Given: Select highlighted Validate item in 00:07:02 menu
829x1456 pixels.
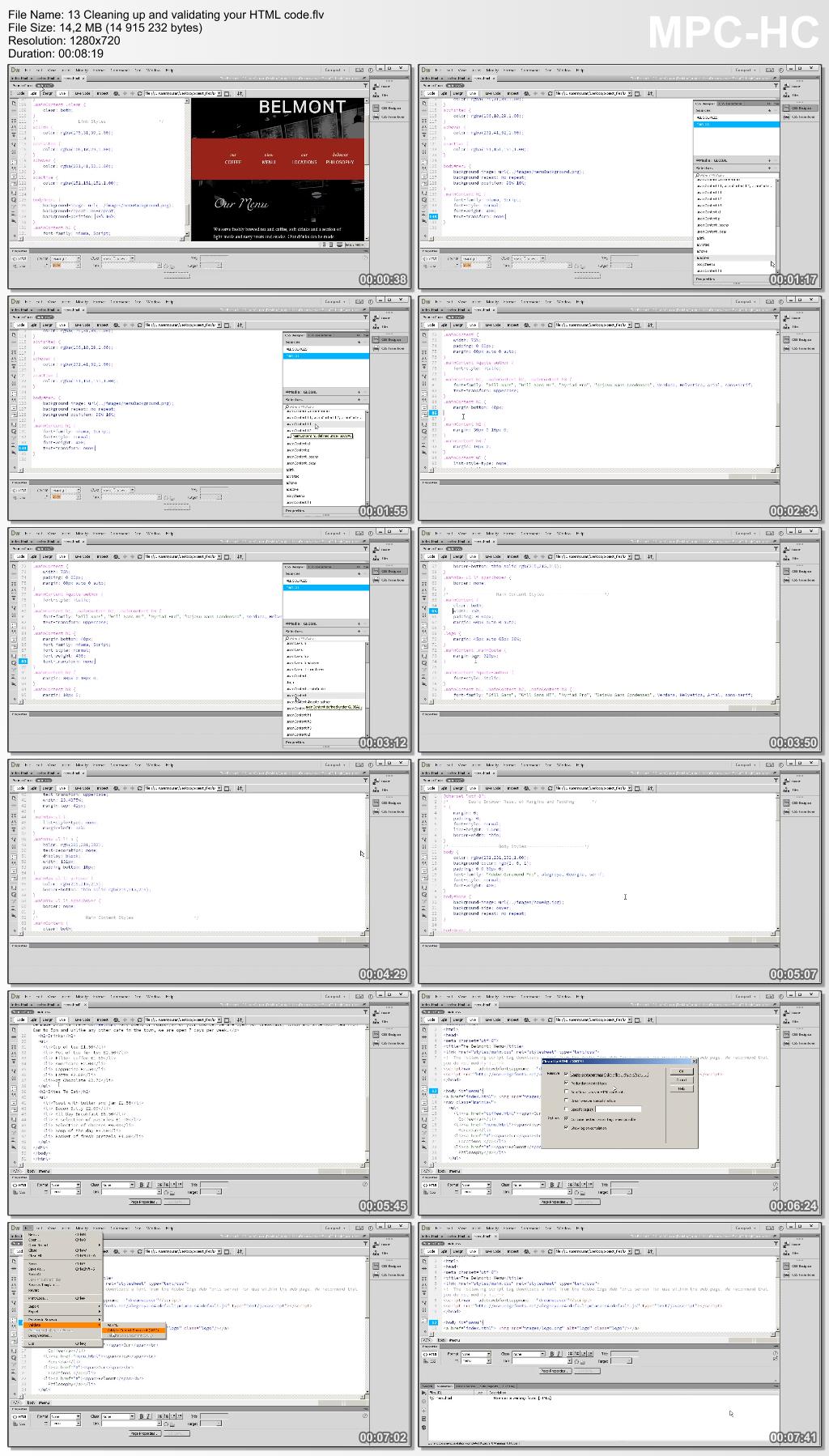Looking at the screenshot, I should [61, 1325].
